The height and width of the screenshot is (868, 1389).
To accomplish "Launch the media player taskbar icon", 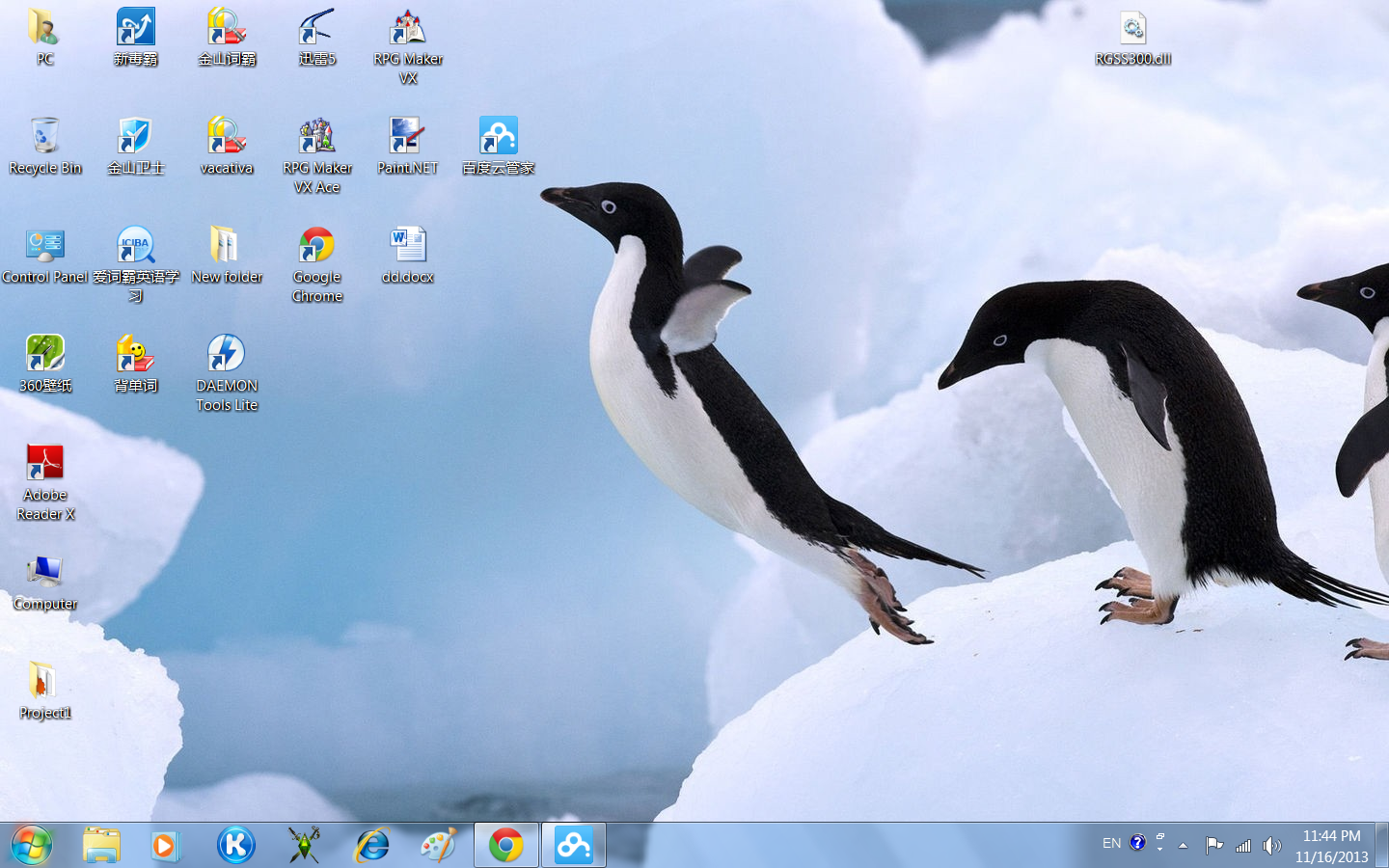I will point(165,845).
